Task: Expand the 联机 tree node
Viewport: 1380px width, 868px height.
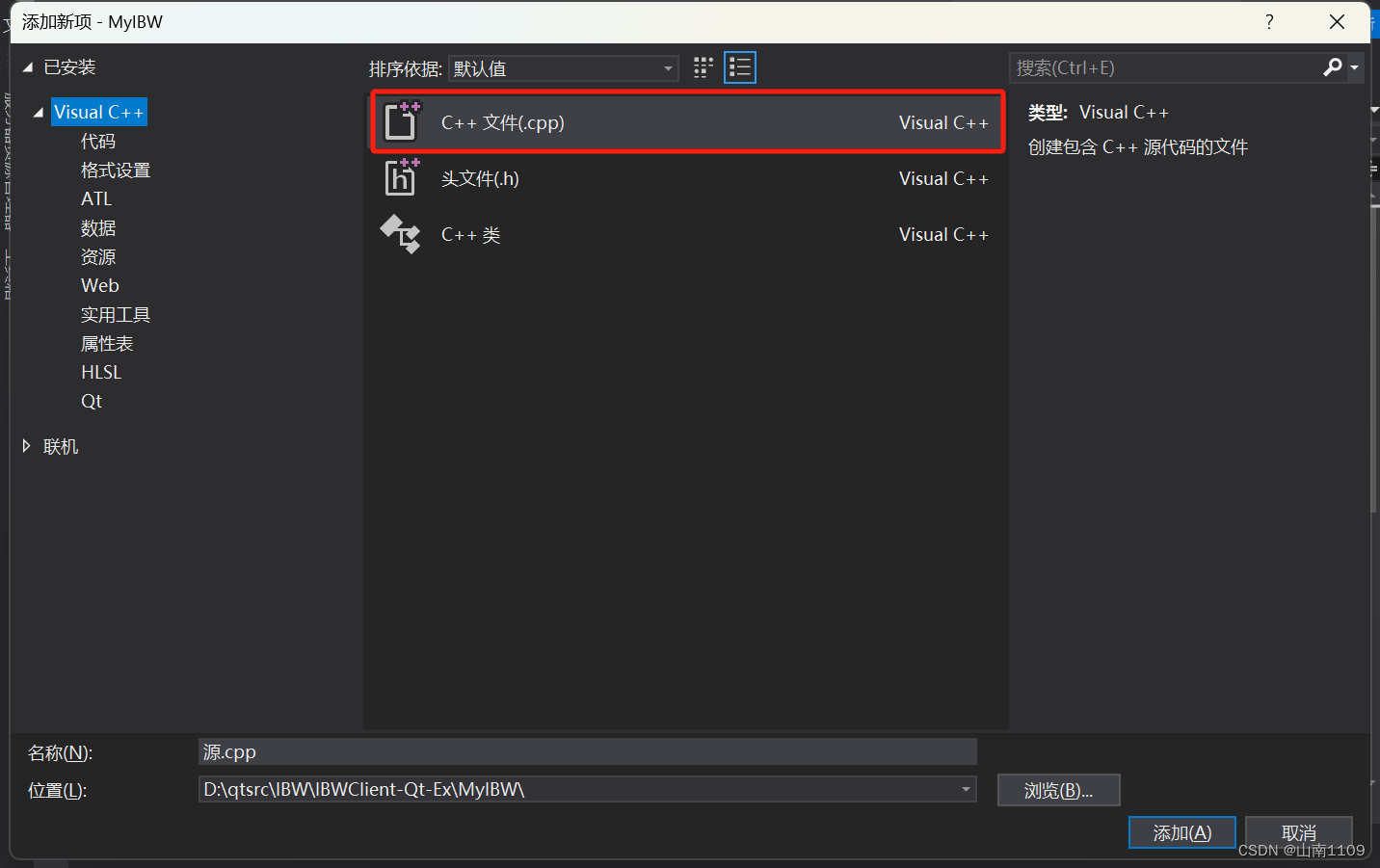Action: tap(27, 446)
